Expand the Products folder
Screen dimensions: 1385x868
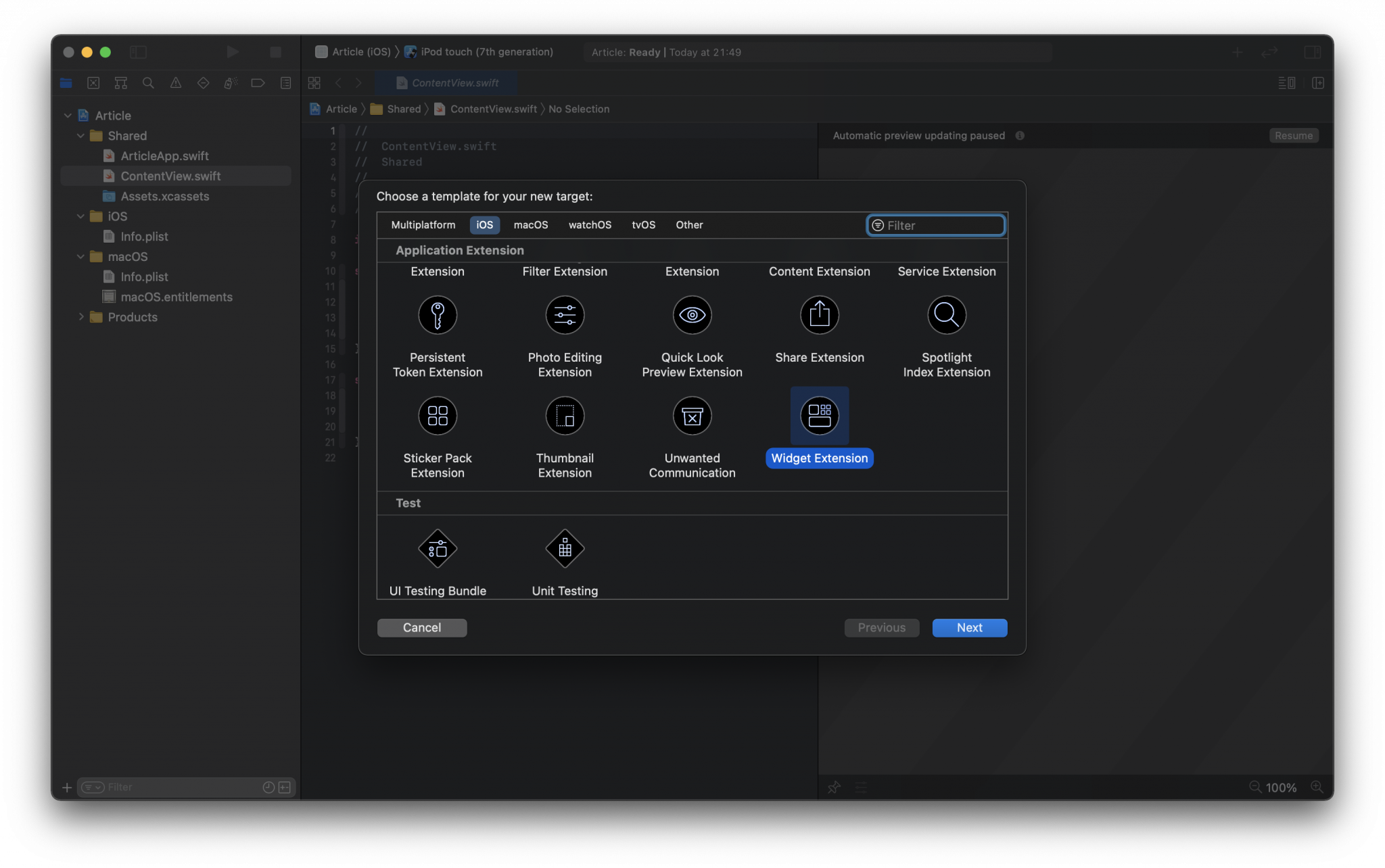point(80,317)
